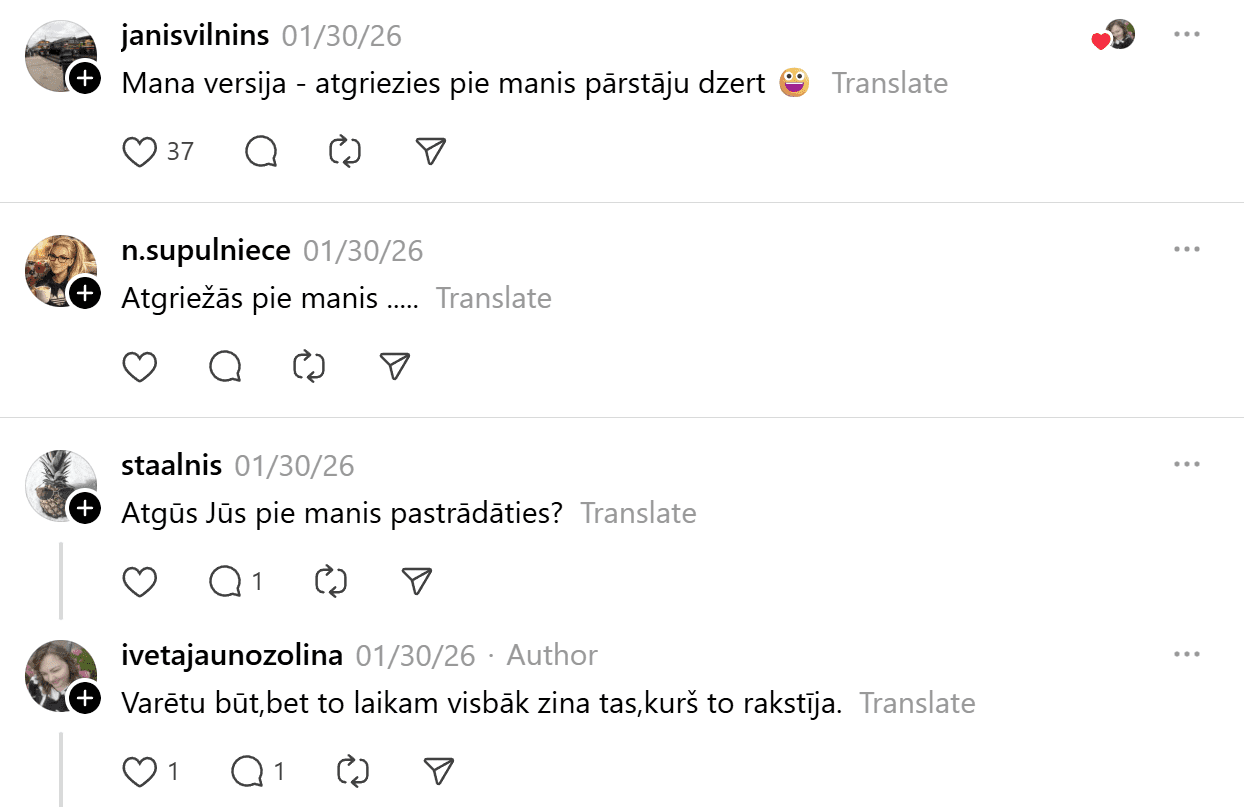Screen dimensions: 1244x807
Task: Repost janisvilnins's comment
Action: coord(345,152)
